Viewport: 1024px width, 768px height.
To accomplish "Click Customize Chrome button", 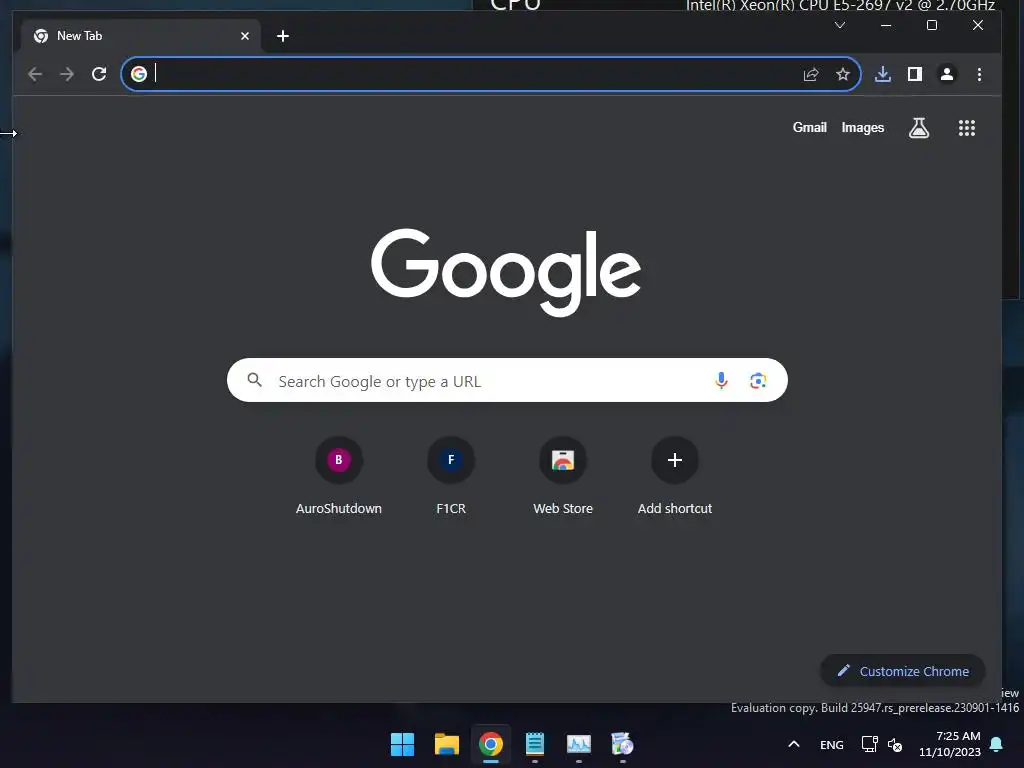I will [x=903, y=671].
